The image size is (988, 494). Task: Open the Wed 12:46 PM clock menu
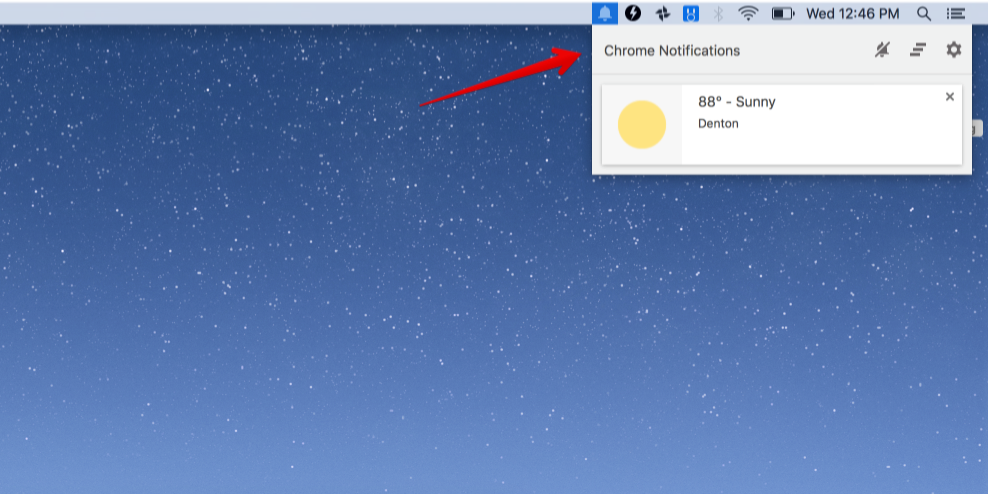853,13
